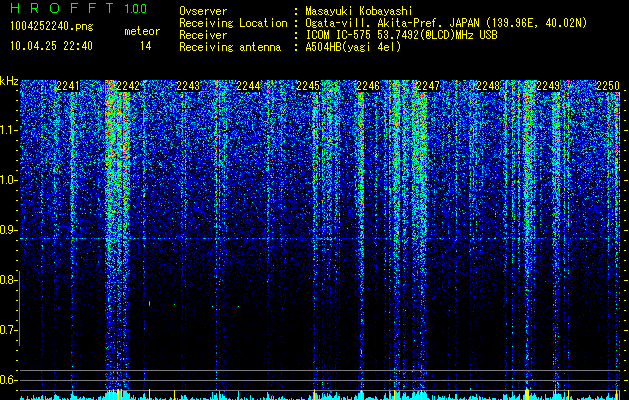Click the 1.1 frequency axis label
Viewport: 629px width, 400px height.
[8, 130]
